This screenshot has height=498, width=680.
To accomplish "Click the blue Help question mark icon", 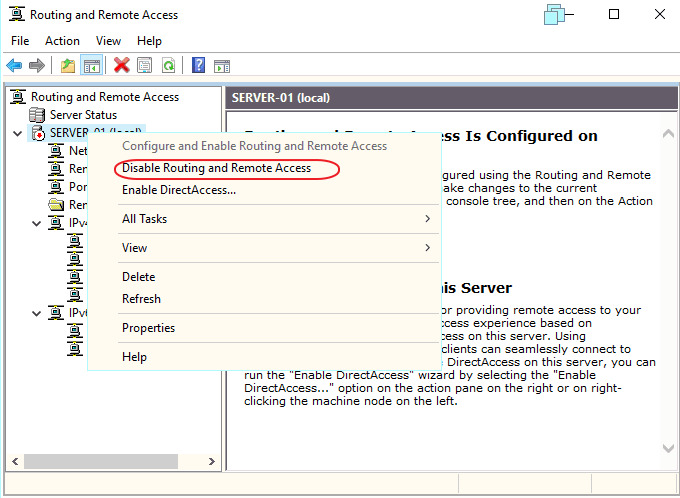I will (198, 65).
